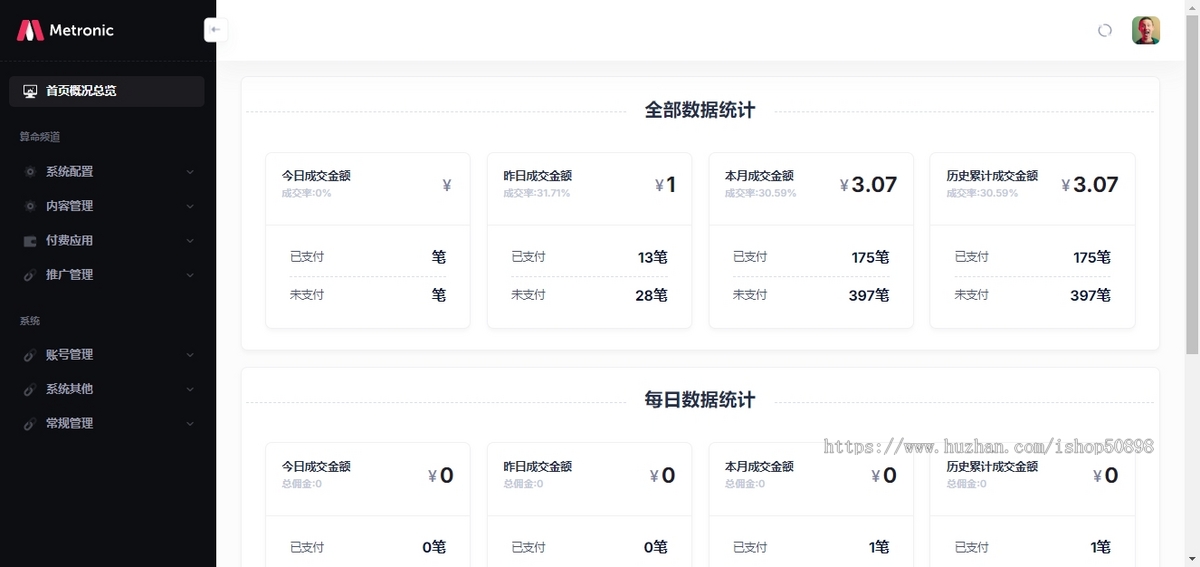1200x567 pixels.
Task: Expand the 常规管理 chevron
Action: click(190, 424)
